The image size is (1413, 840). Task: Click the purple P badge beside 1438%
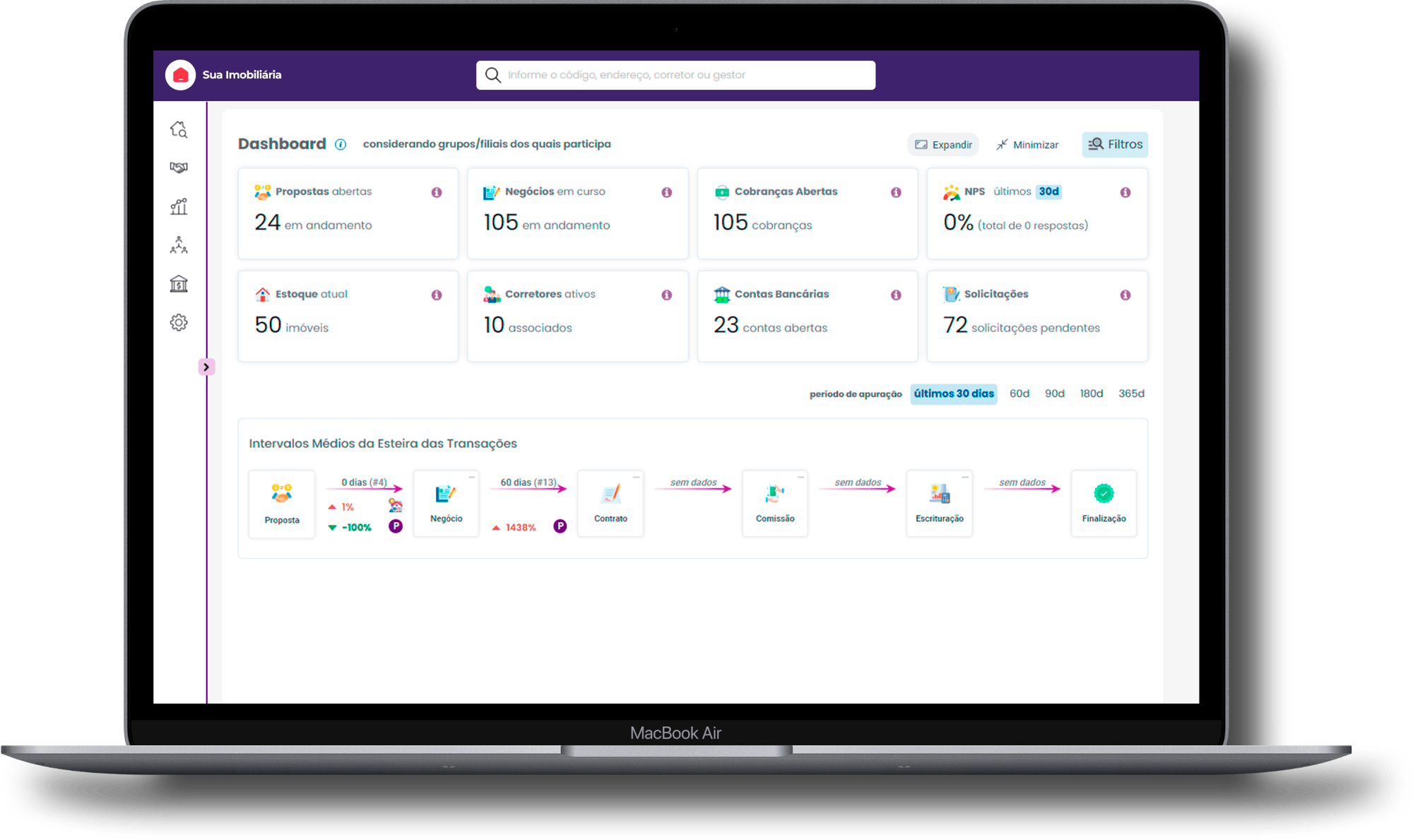[x=560, y=526]
